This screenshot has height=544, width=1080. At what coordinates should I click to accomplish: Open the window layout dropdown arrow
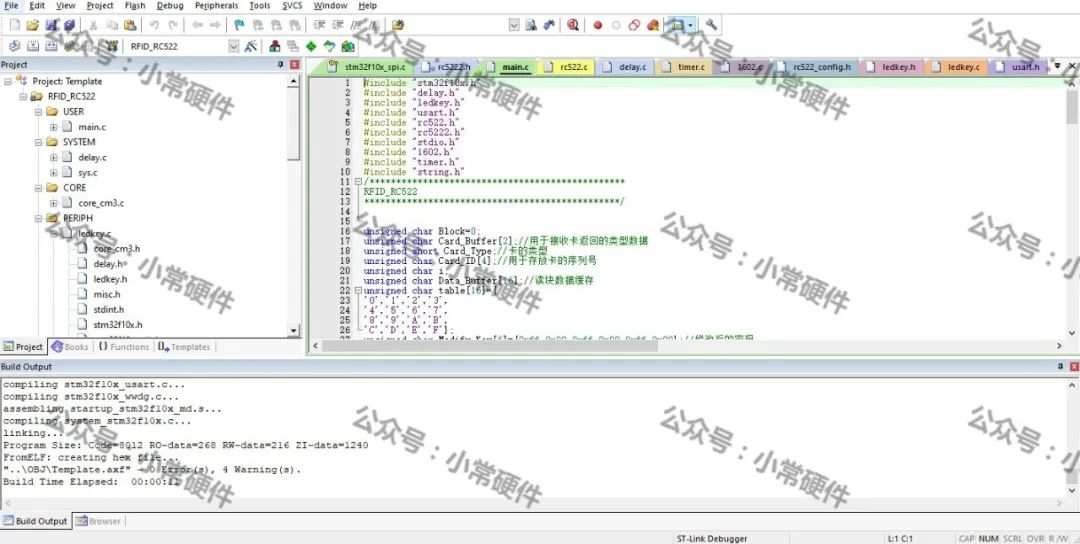[x=690, y=25]
